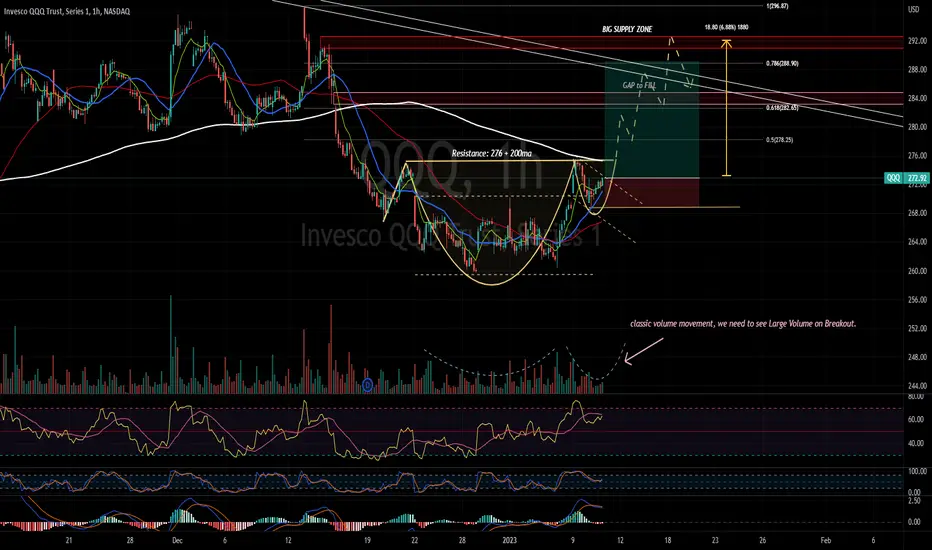The width and height of the screenshot is (932, 550).
Task: Select the Fibonacci level label '0.5(278.25)'
Action: 779,140
